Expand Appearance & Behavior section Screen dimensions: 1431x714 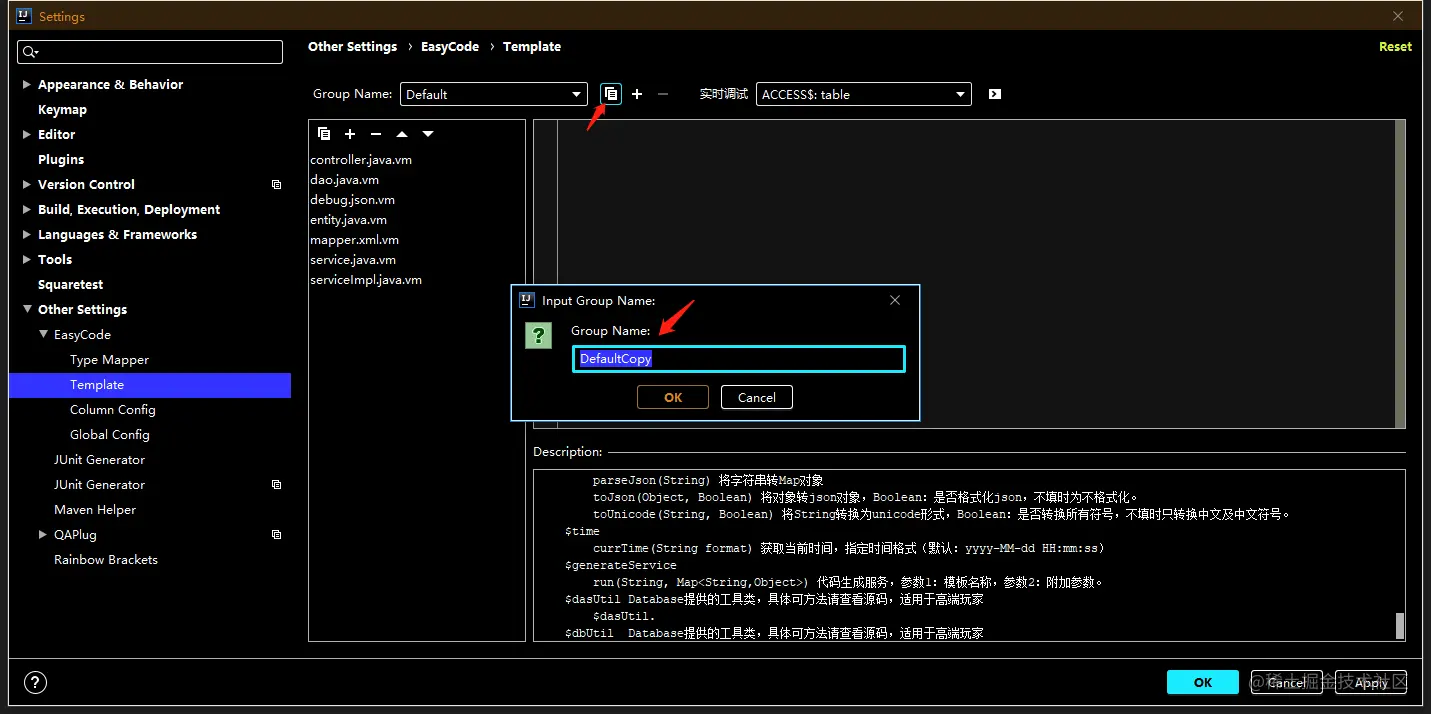[27, 85]
